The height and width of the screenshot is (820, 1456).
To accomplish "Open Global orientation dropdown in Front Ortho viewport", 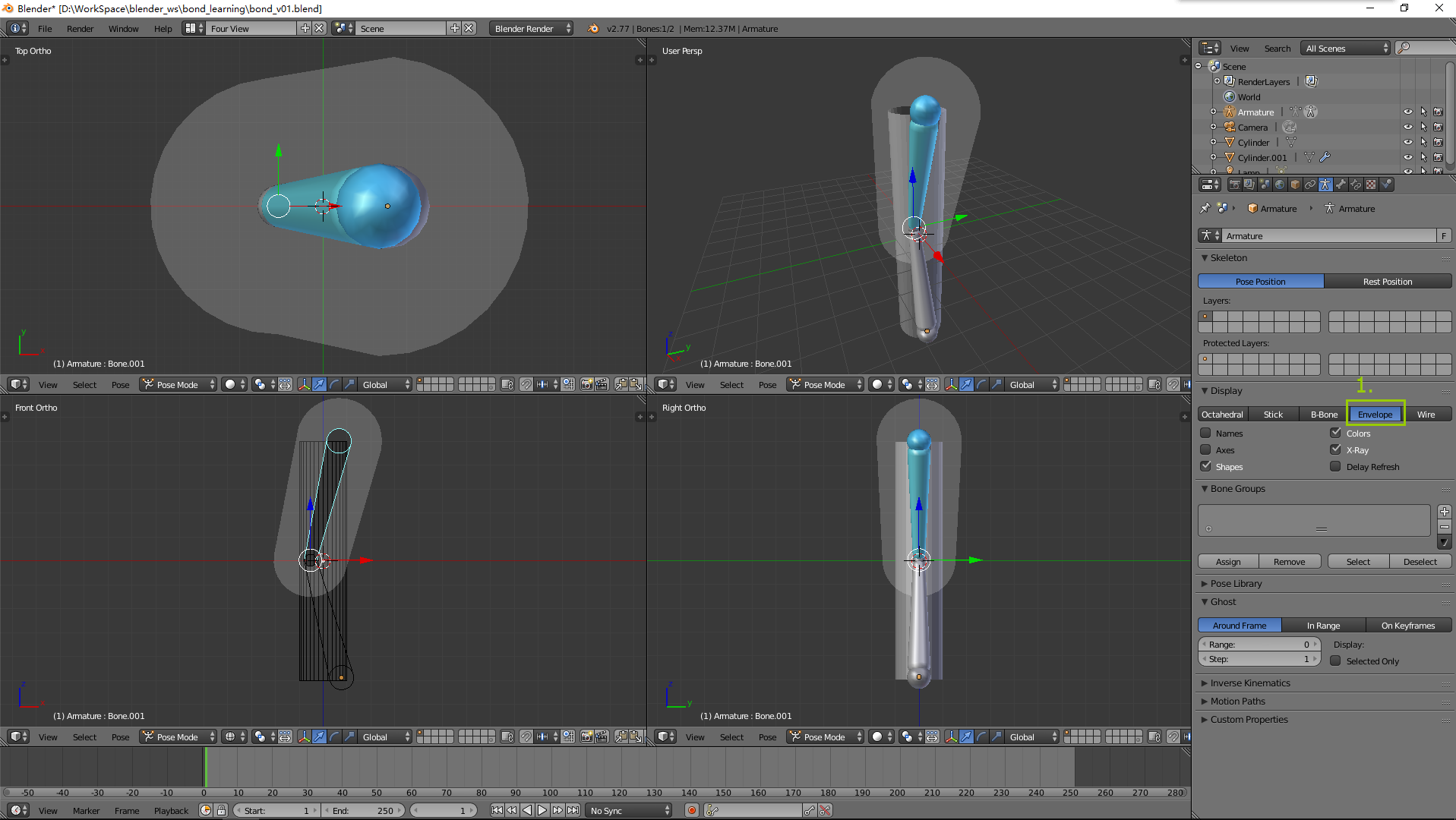I will click(x=385, y=736).
